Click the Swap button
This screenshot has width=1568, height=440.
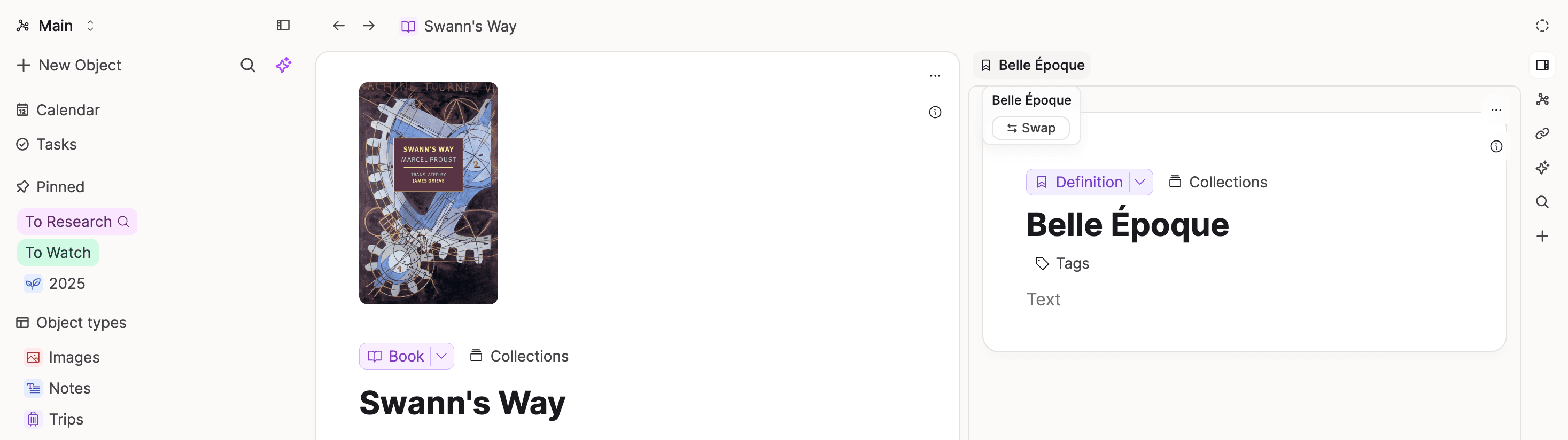(x=1030, y=128)
